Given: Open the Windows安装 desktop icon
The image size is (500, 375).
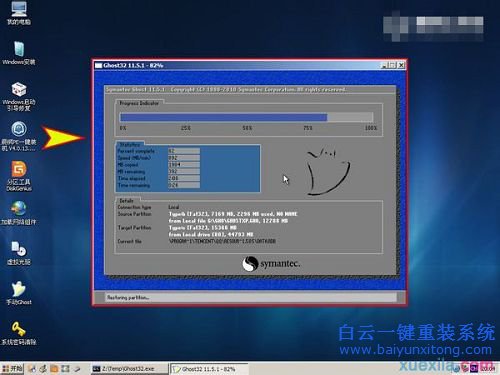Looking at the screenshot, I should point(19,53).
